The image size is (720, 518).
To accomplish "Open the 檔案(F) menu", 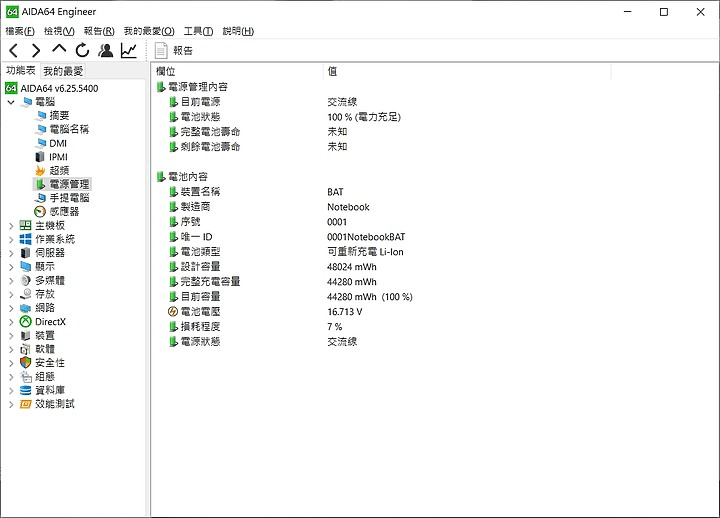I will [20, 31].
